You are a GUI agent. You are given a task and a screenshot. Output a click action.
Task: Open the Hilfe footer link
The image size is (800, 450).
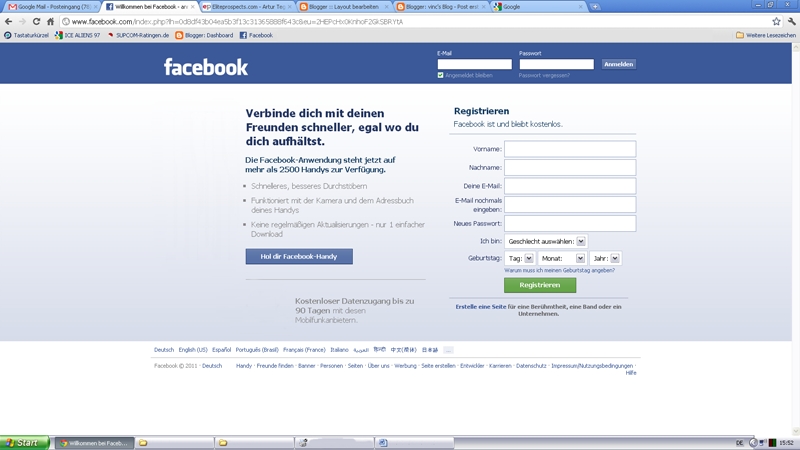coord(631,373)
